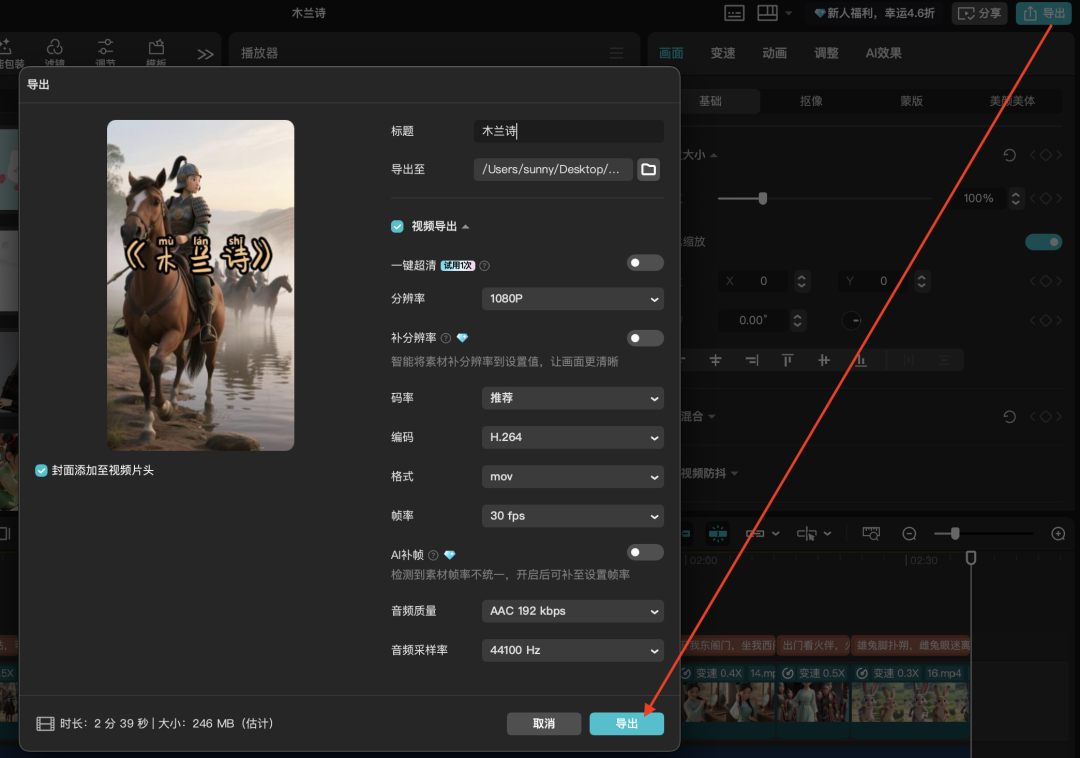Enable the 补分辨率 switch
Screen dimensions: 1080x758
645,338
